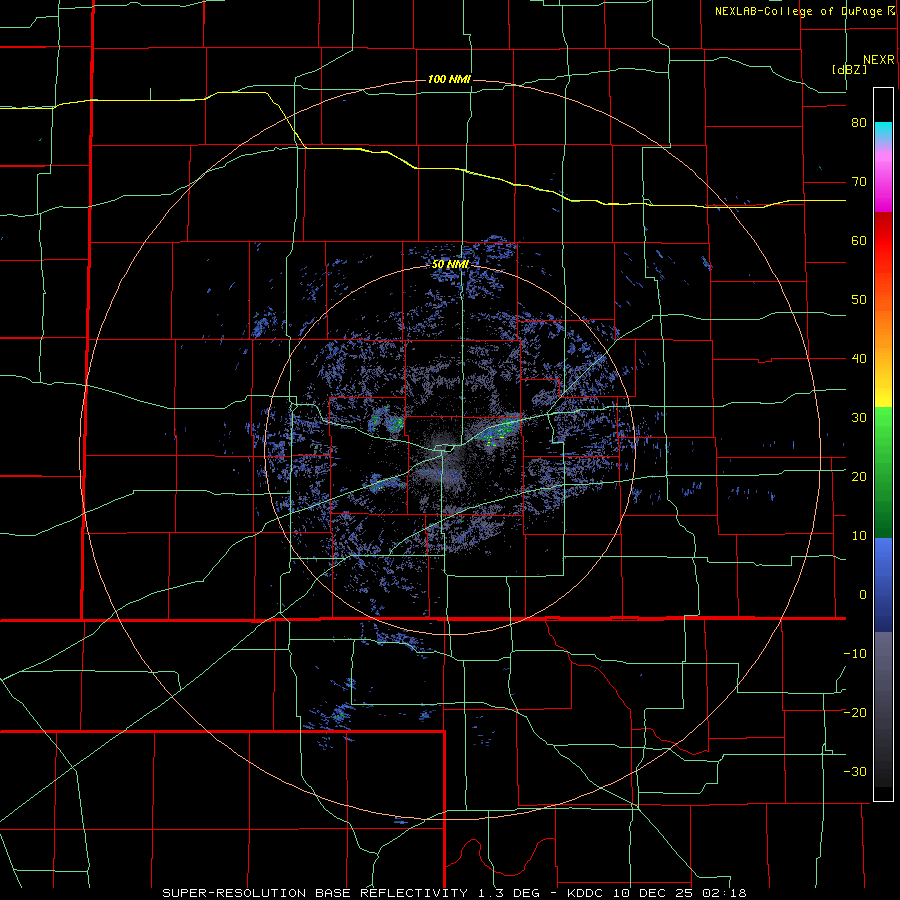
Task: Click the blue band of the color bar
Action: click(883, 585)
